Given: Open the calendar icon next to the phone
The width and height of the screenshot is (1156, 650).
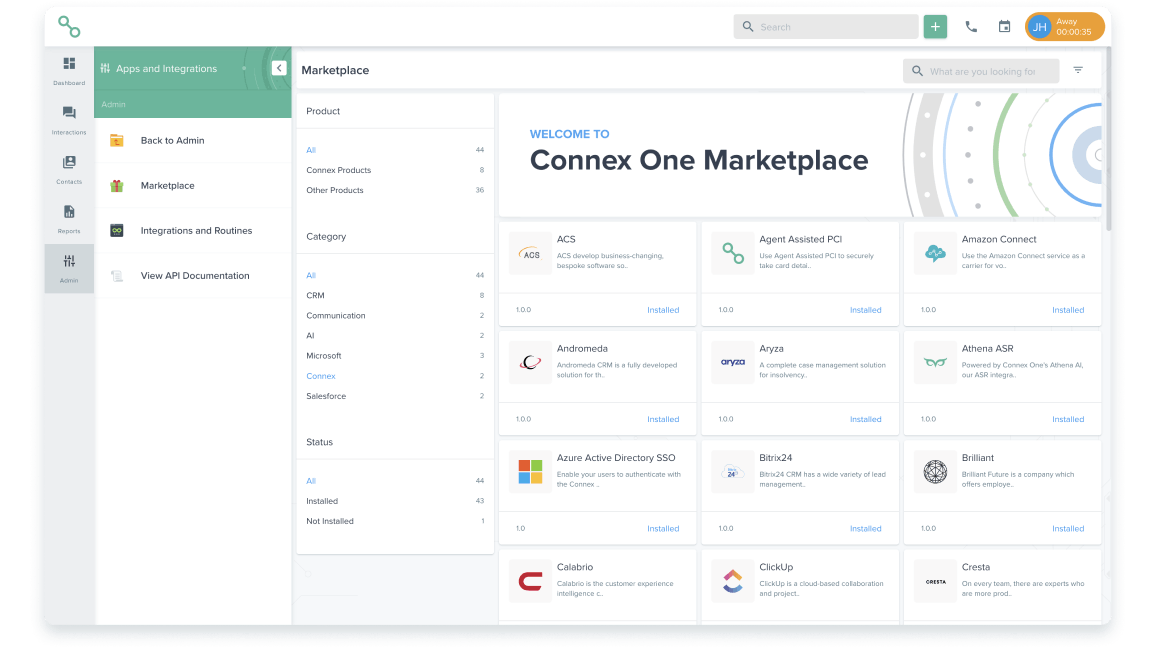Looking at the screenshot, I should point(1004,26).
